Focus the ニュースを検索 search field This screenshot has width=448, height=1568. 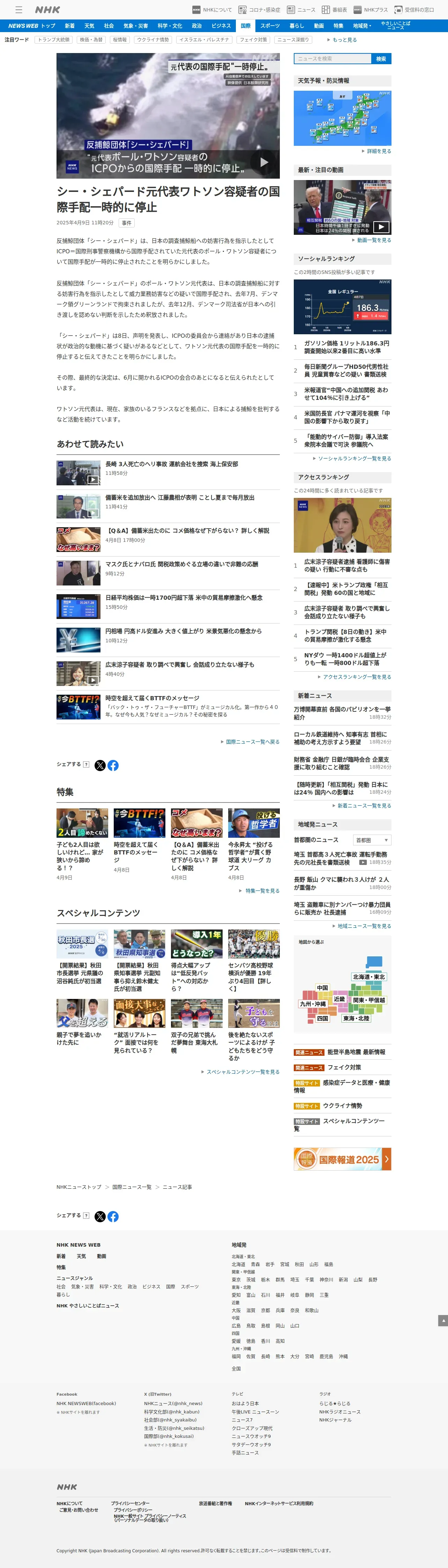[x=333, y=59]
